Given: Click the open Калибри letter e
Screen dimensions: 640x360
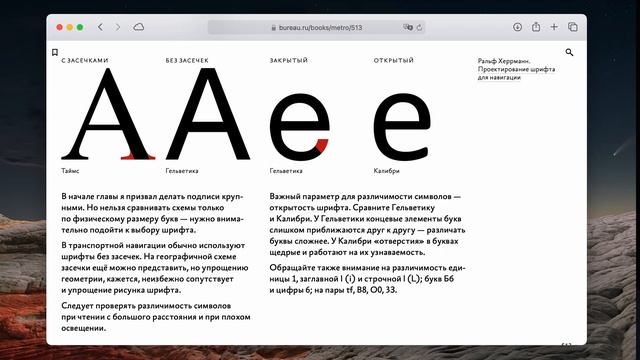Looking at the screenshot, I should point(402,127).
